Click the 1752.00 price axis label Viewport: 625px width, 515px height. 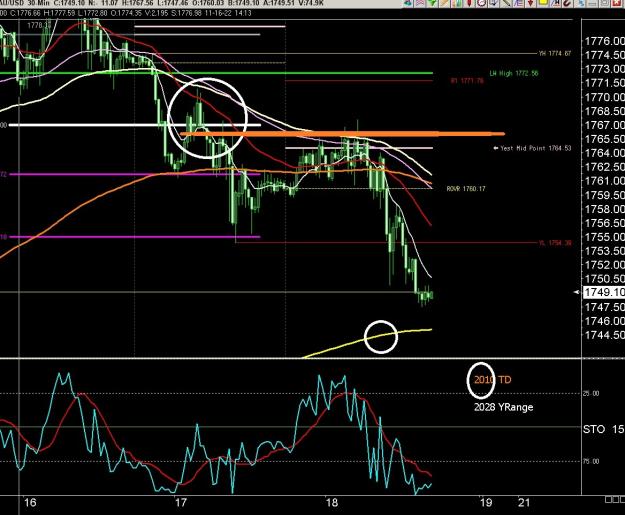604,265
